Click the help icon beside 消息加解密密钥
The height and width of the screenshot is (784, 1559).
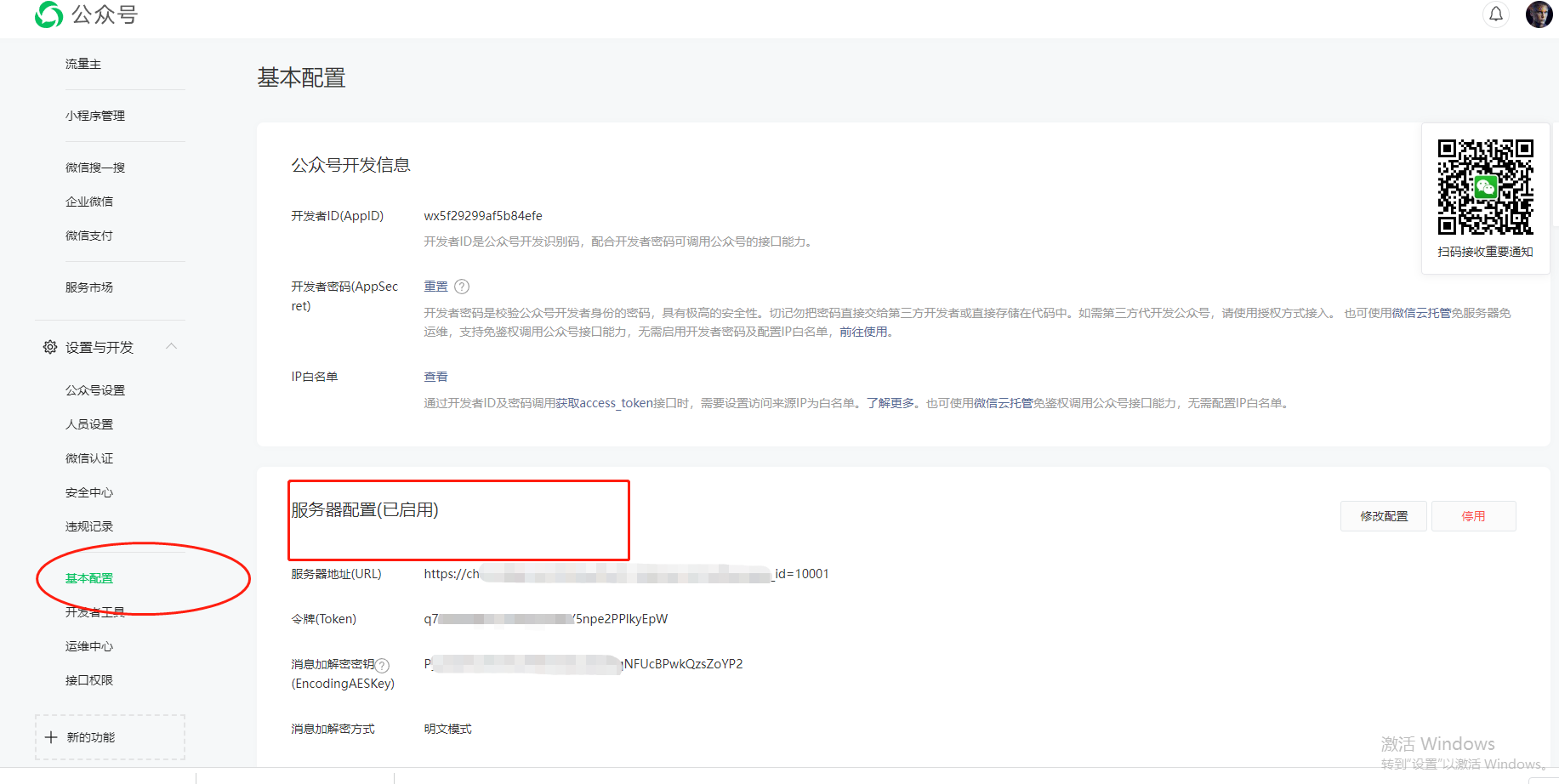[383, 665]
